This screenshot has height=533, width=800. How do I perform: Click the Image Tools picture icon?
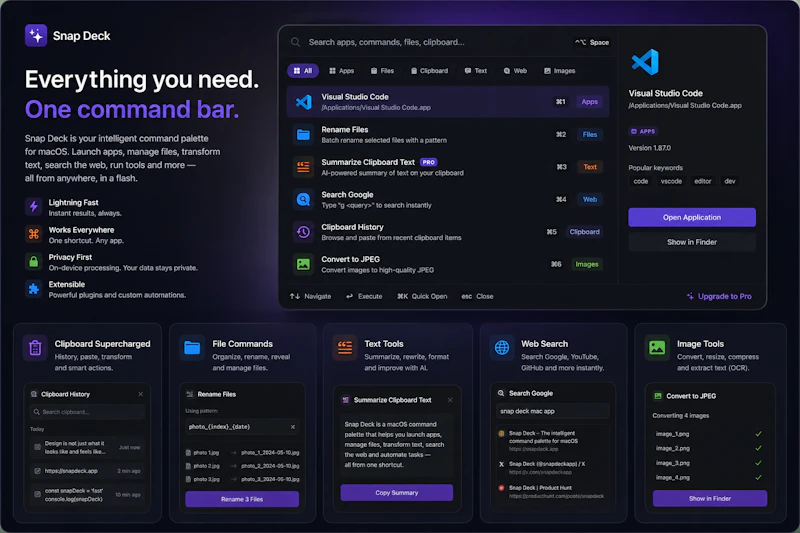coord(657,348)
